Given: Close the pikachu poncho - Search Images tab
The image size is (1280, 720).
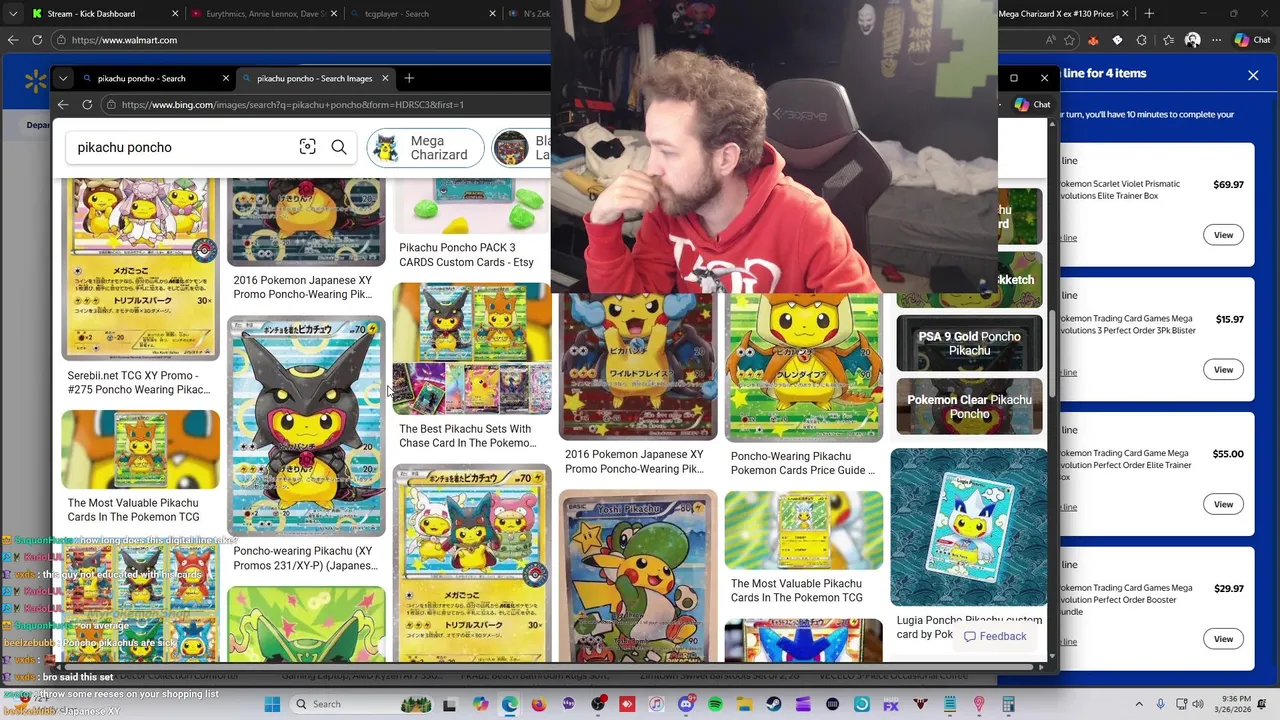Looking at the screenshot, I should click(x=384, y=78).
